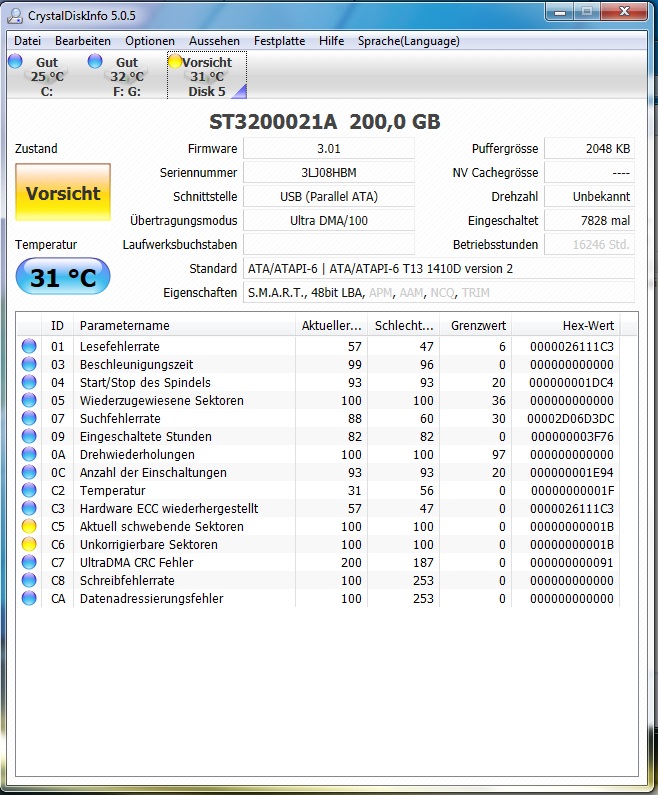
Task: Open the Aussehen menu
Action: 214,41
